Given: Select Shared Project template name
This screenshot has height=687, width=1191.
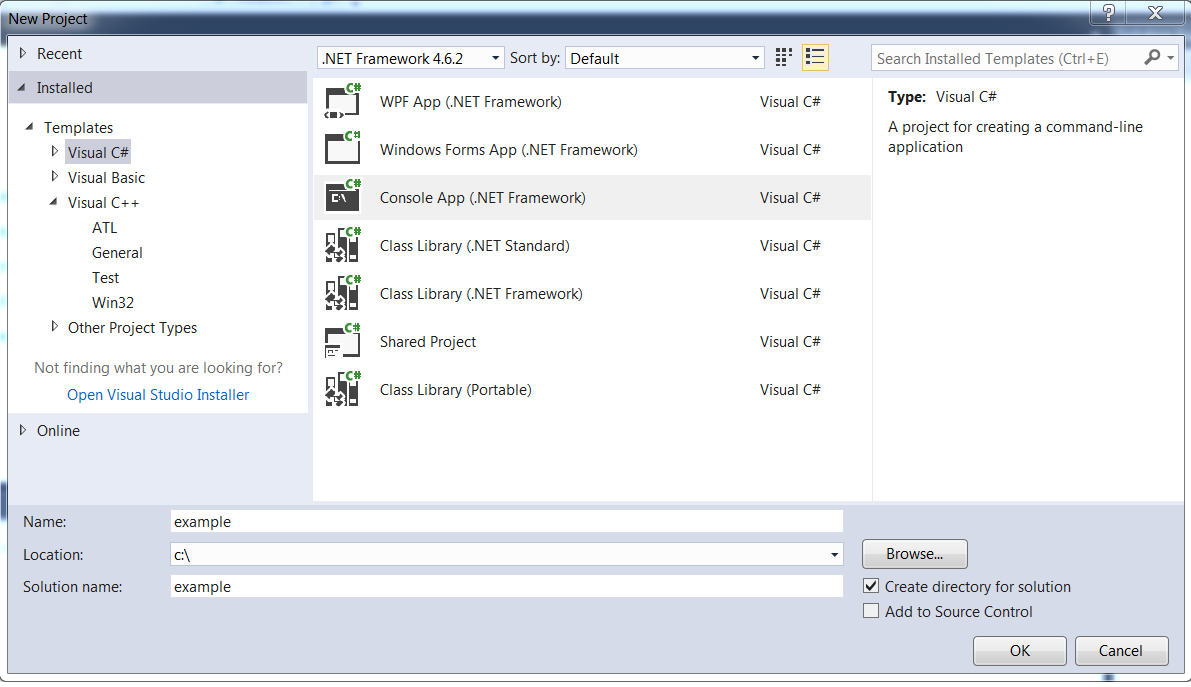Looking at the screenshot, I should [428, 342].
